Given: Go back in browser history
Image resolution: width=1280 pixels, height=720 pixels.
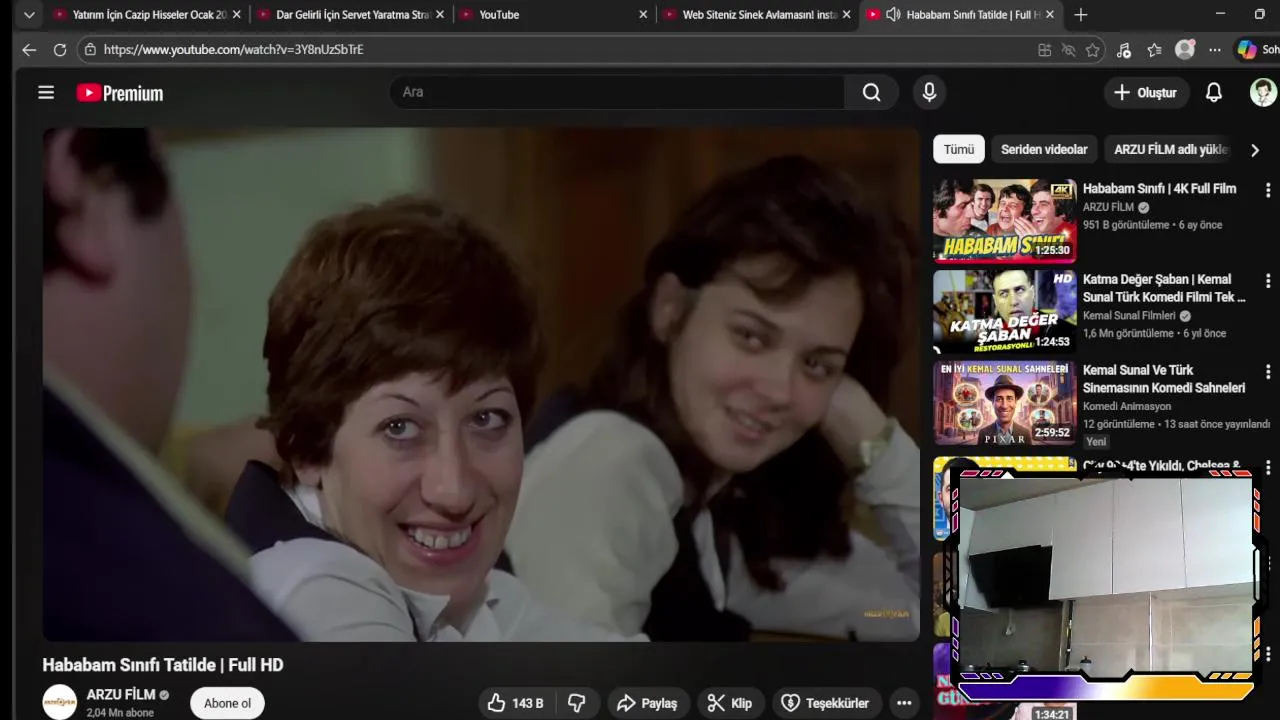Looking at the screenshot, I should (x=29, y=49).
